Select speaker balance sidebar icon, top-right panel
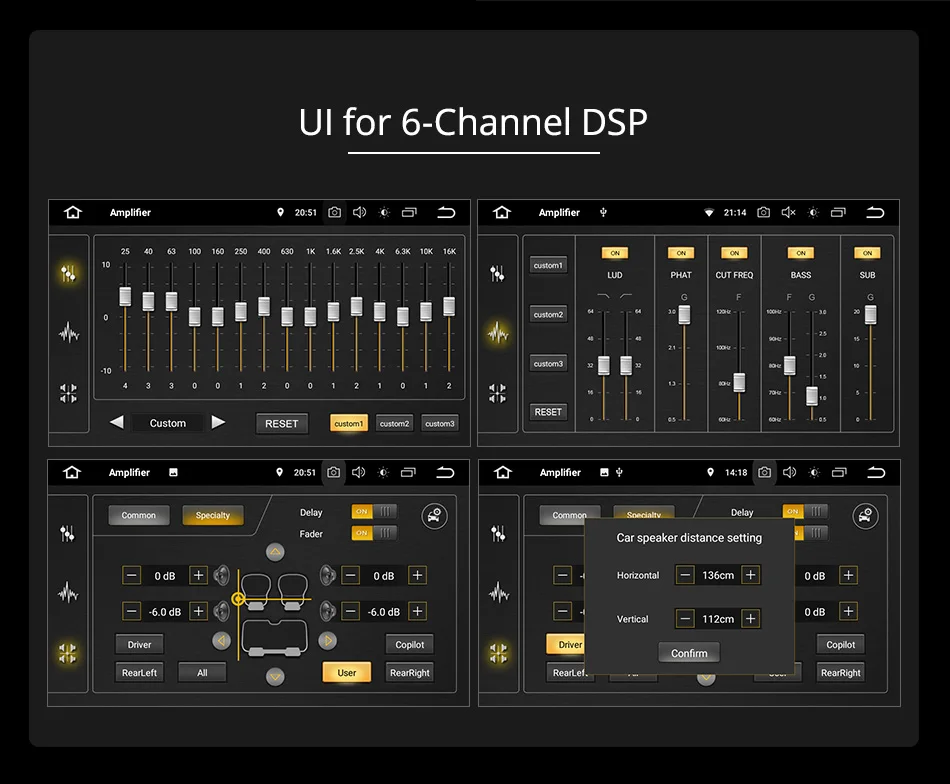Screen dimensions: 950x784 [497, 393]
